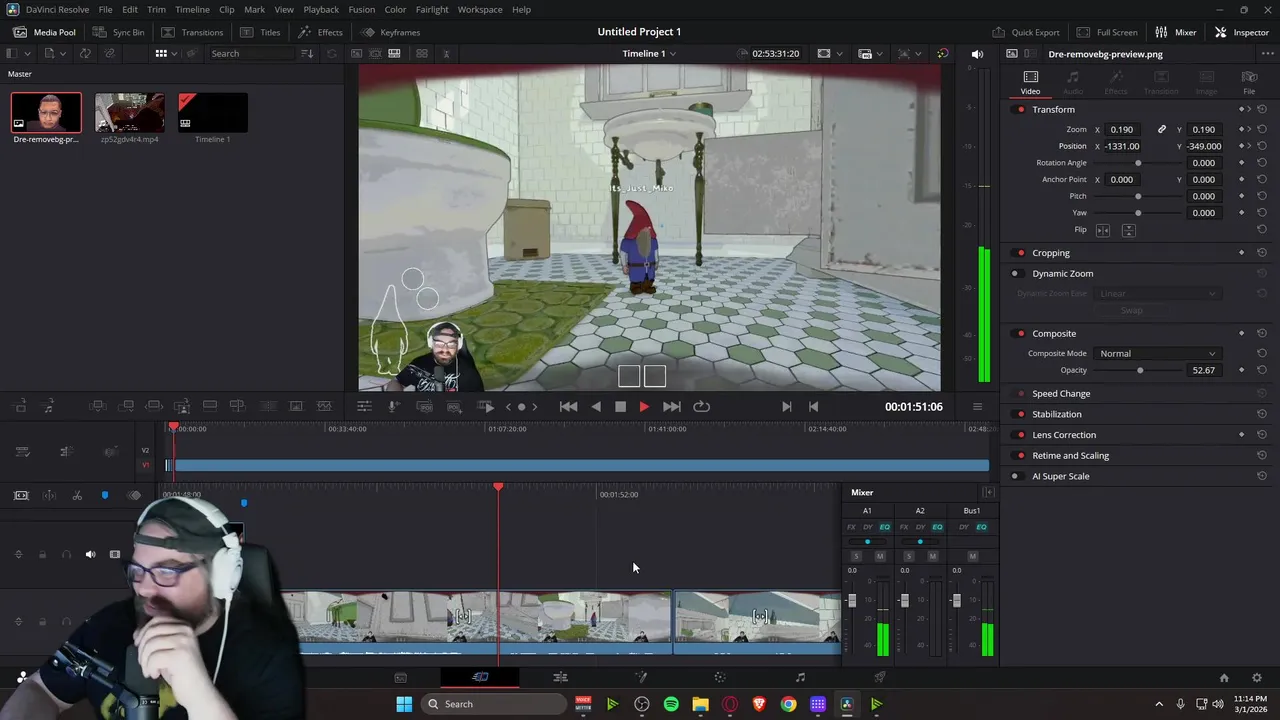This screenshot has width=1280, height=720.
Task: Select the inspector Video tab
Action: coord(1030,82)
